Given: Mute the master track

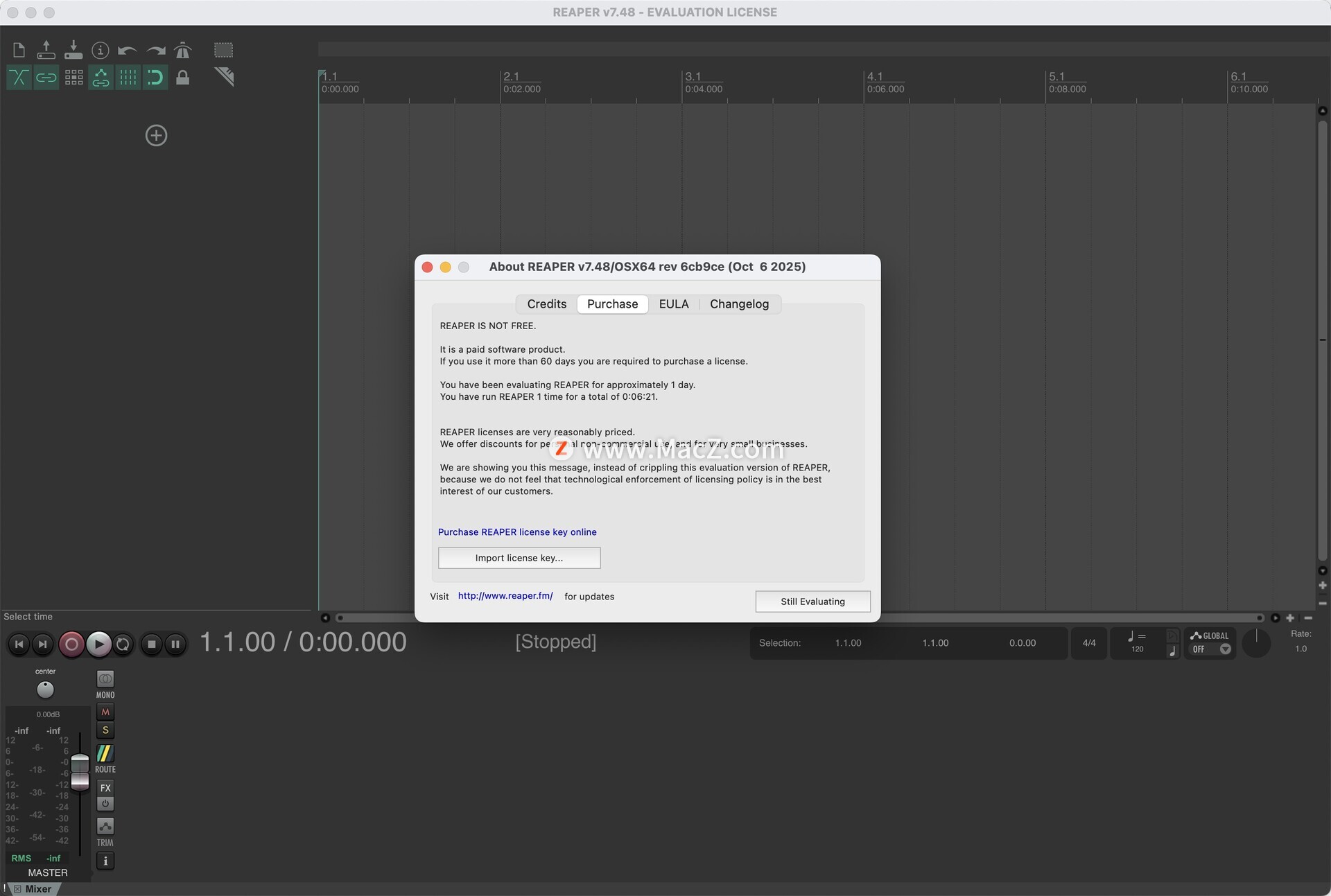Looking at the screenshot, I should tap(105, 712).
